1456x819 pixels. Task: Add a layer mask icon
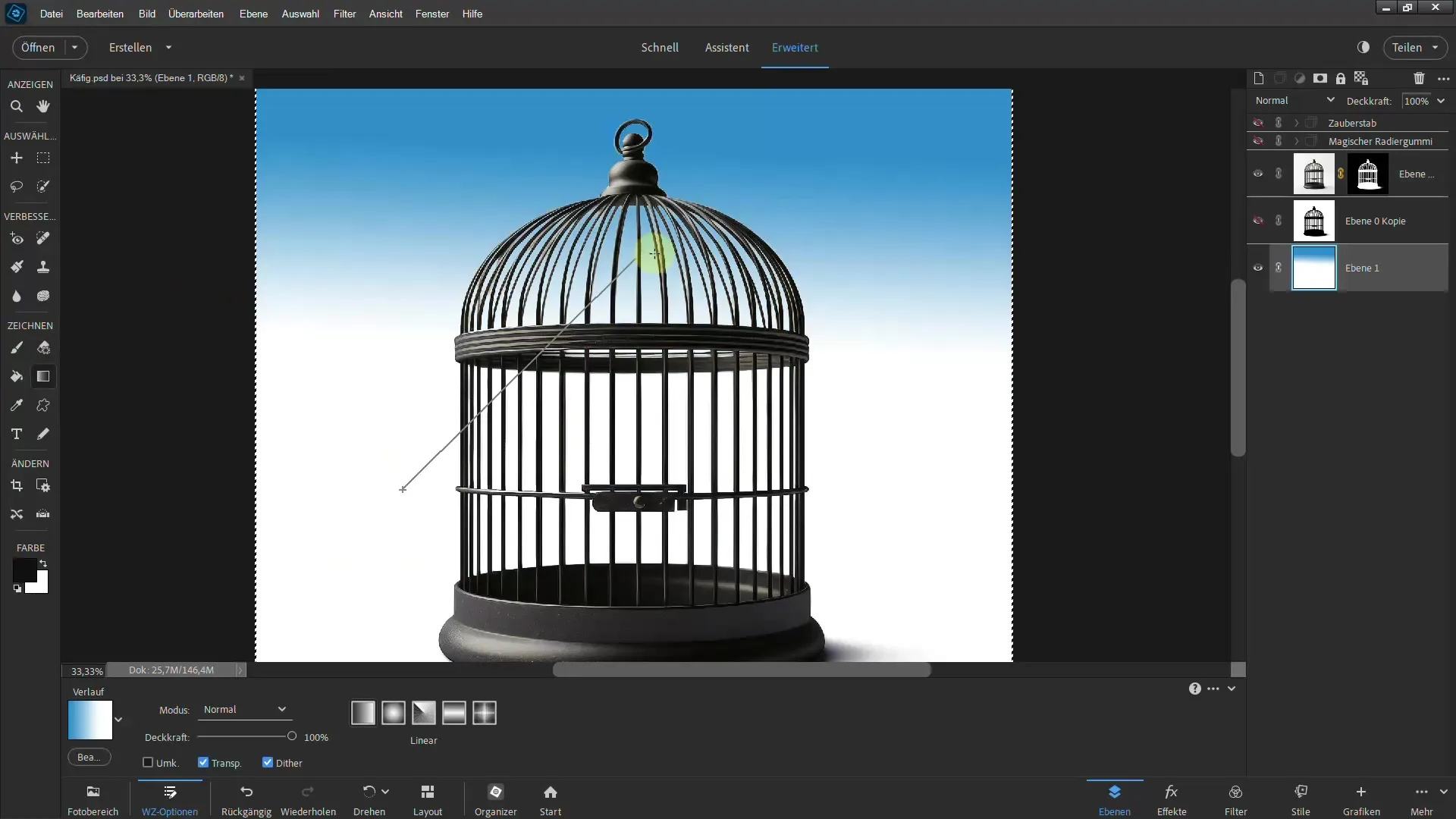[1320, 78]
